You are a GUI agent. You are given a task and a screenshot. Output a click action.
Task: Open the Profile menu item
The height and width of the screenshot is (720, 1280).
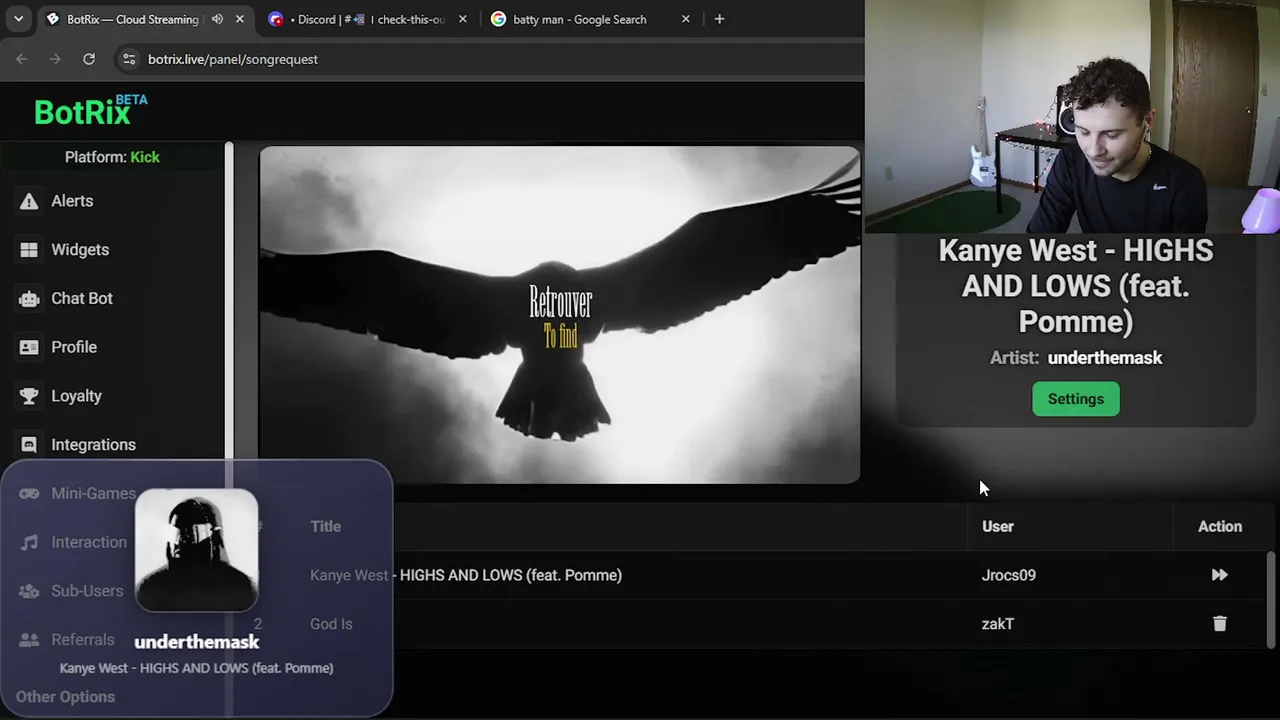coord(74,347)
